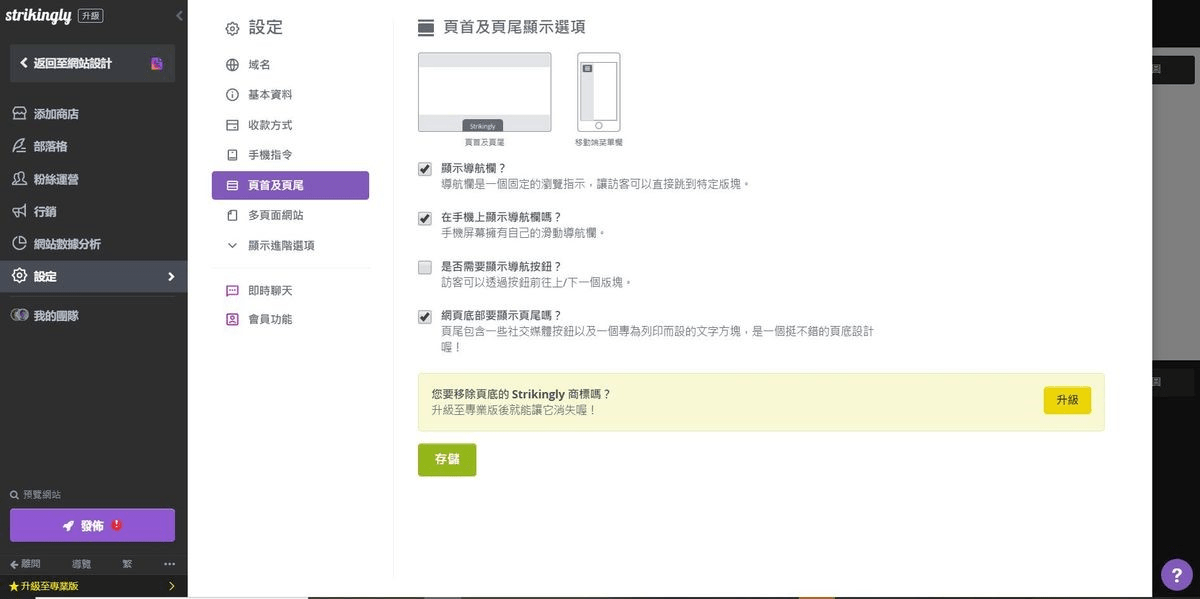This screenshot has height=599, width=1200.
Task: Click 升級 in the yellow banner
Action: click(1067, 398)
